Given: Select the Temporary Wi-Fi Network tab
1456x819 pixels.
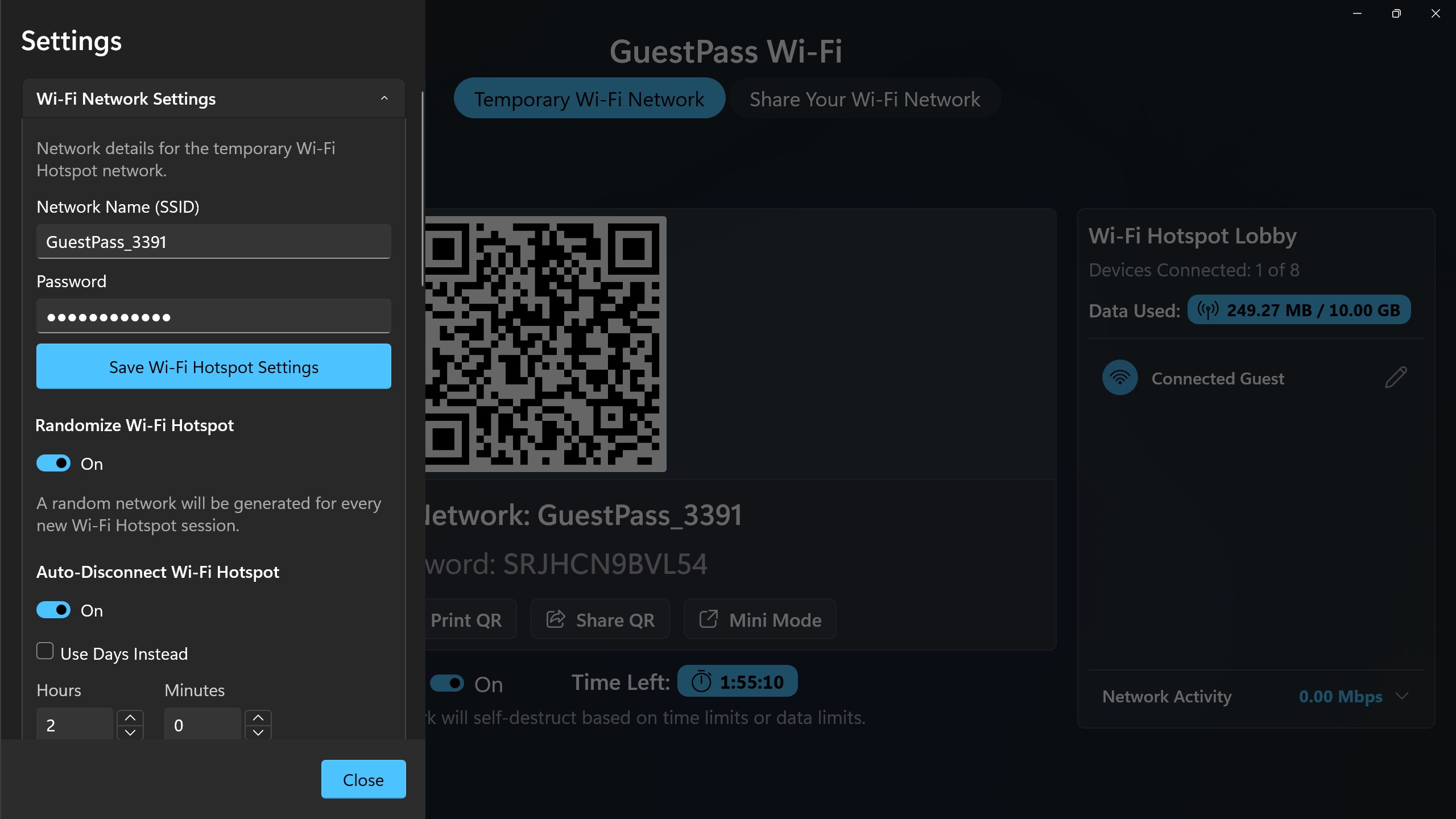Looking at the screenshot, I should [x=589, y=98].
